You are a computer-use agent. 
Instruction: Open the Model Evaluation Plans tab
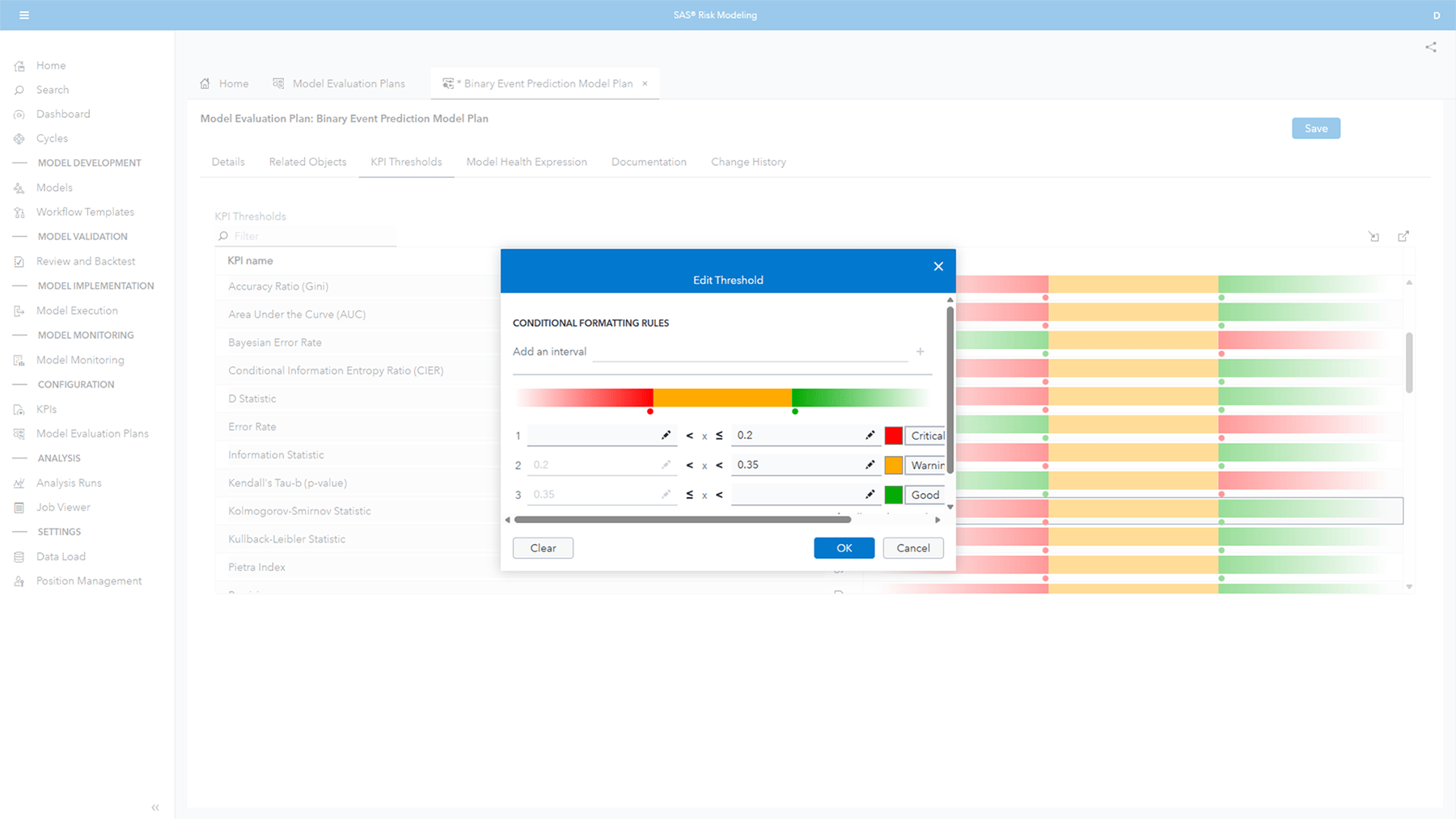point(348,83)
